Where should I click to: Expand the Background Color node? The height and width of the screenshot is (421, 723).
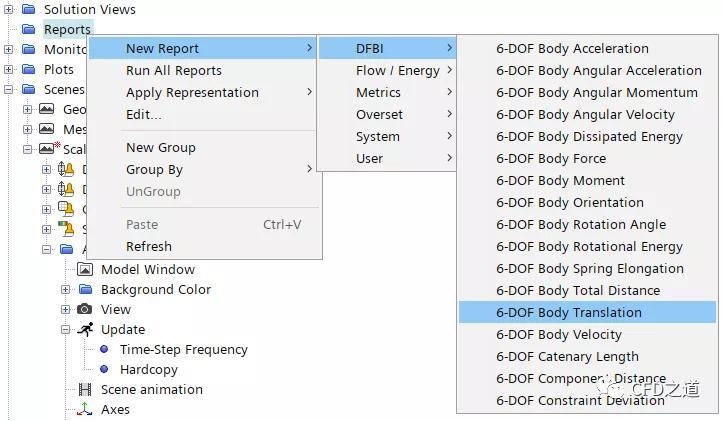coord(65,289)
